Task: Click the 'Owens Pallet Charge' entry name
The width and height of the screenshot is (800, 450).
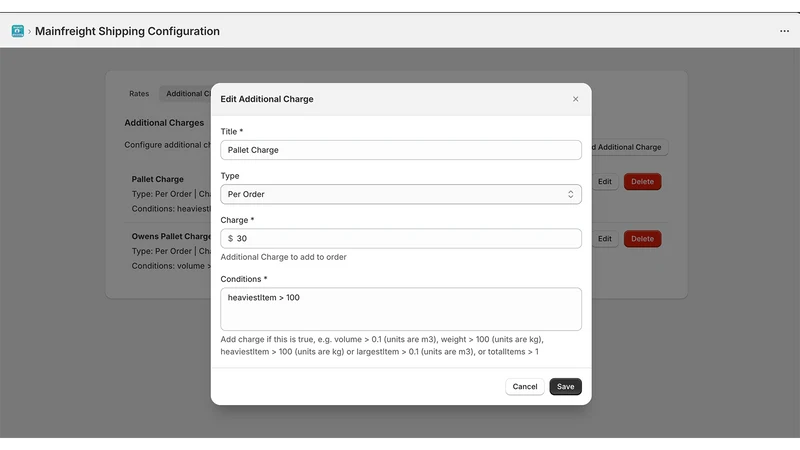Action: click(171, 236)
